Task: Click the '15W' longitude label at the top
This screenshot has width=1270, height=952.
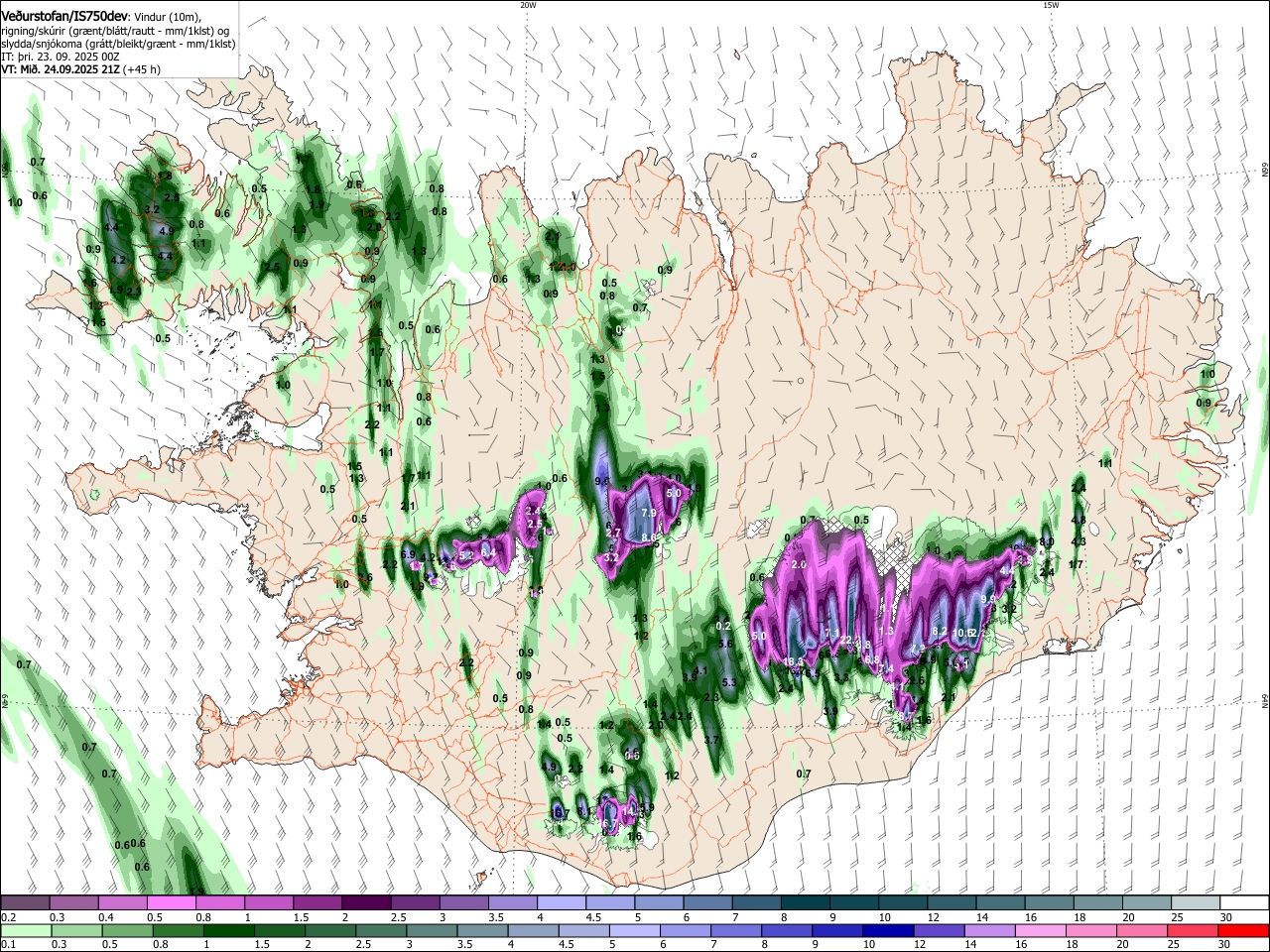Action: pyautogui.click(x=1051, y=5)
